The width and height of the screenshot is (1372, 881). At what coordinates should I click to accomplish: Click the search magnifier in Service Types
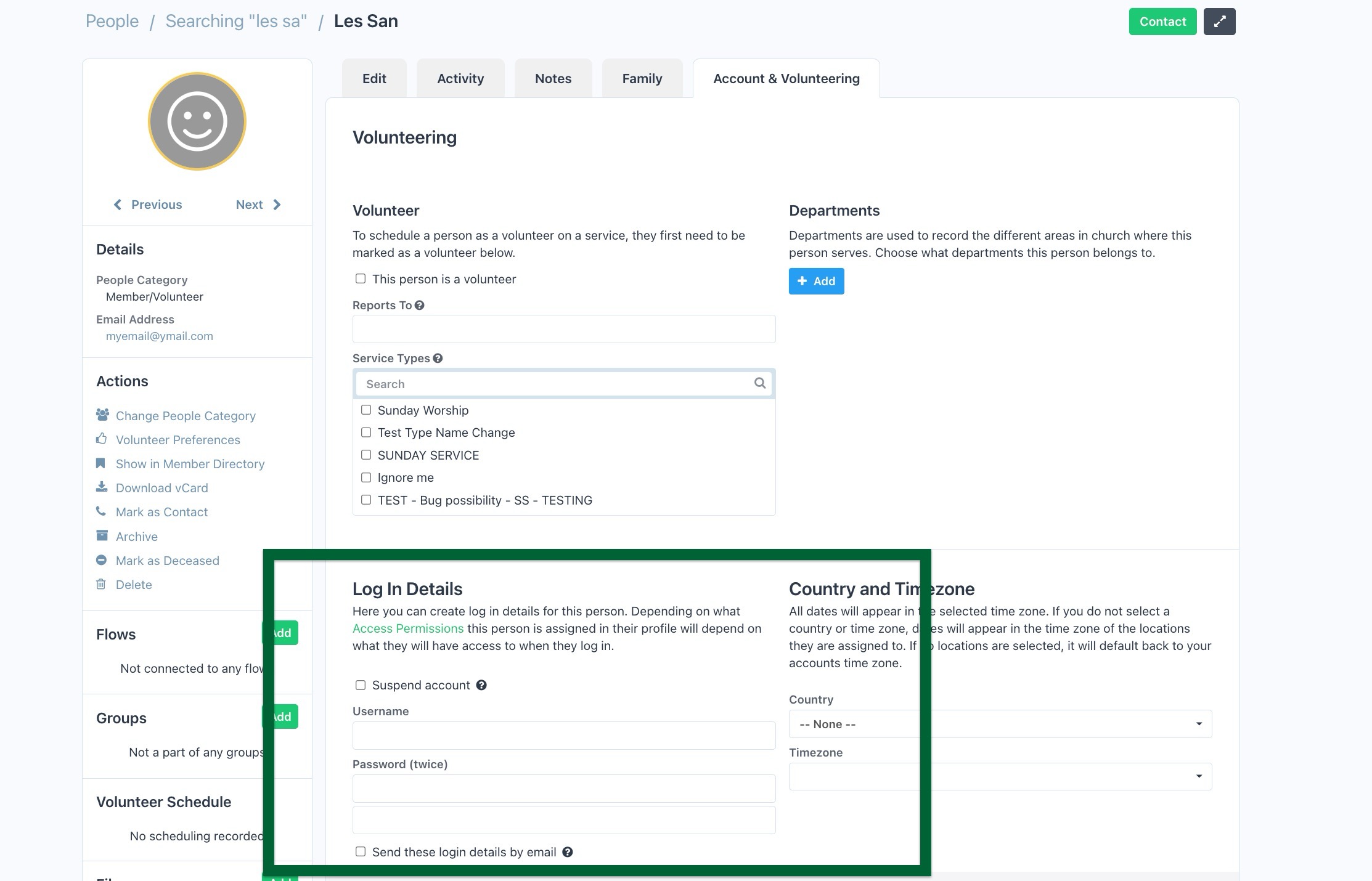(x=760, y=383)
